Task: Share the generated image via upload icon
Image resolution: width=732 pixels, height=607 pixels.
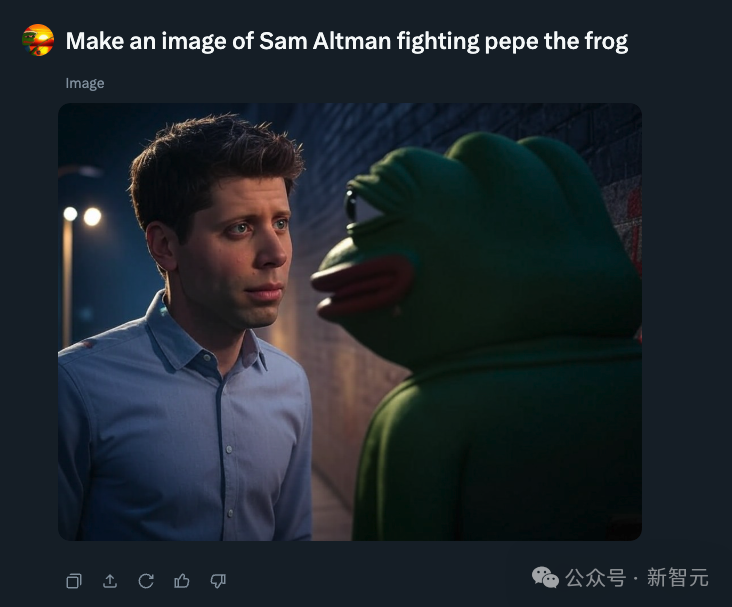Action: click(110, 581)
